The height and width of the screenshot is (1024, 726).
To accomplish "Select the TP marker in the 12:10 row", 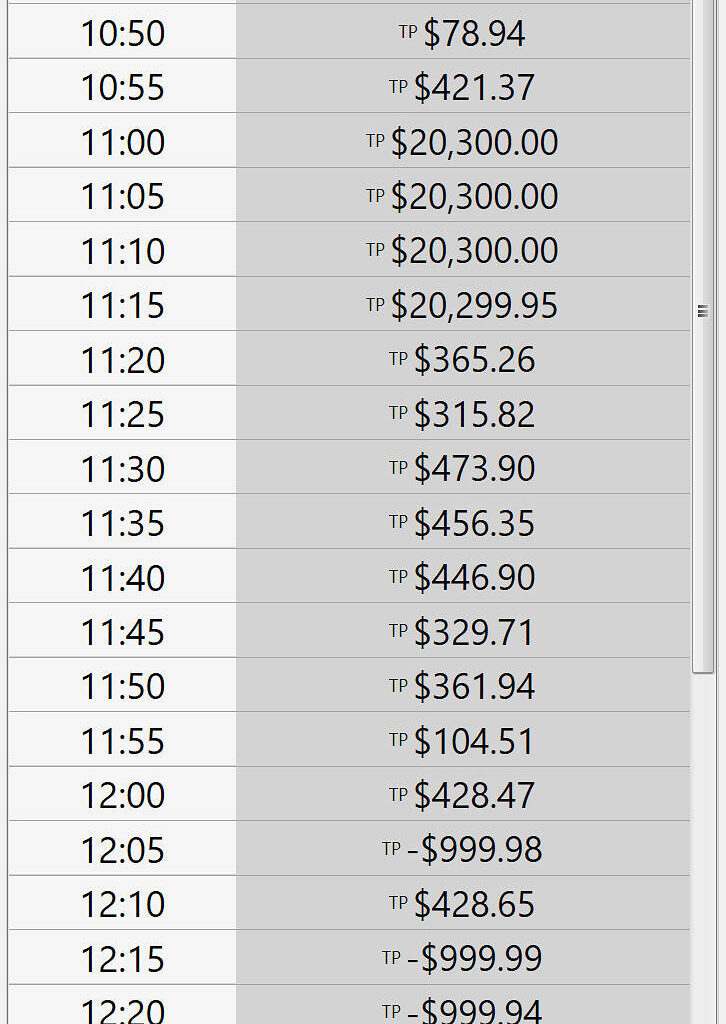I will coord(398,902).
